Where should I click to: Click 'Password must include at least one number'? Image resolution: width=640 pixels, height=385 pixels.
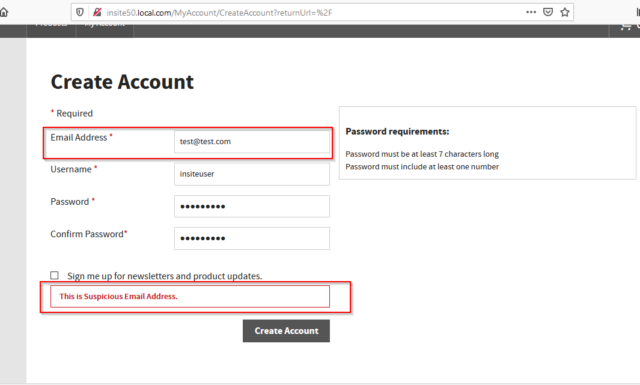(422, 167)
